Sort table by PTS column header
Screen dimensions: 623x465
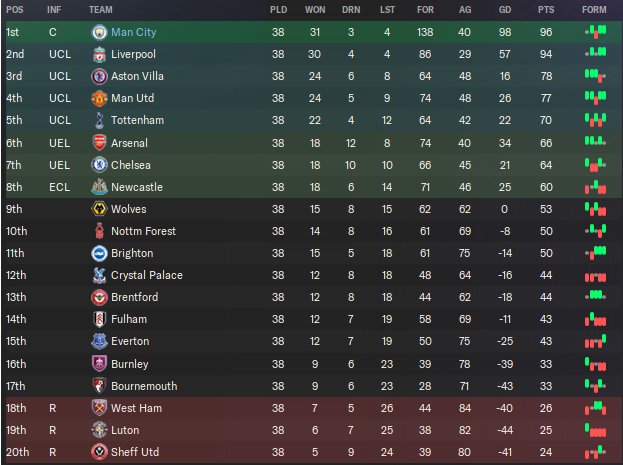[545, 9]
